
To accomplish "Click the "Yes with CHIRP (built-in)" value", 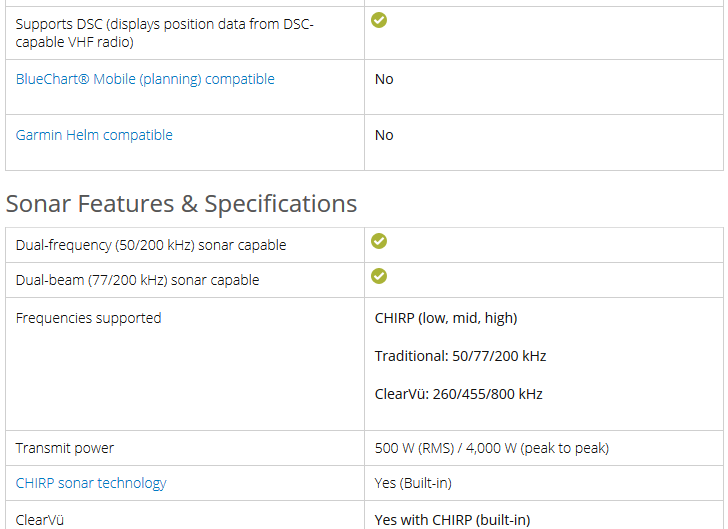I will coord(452,519).
